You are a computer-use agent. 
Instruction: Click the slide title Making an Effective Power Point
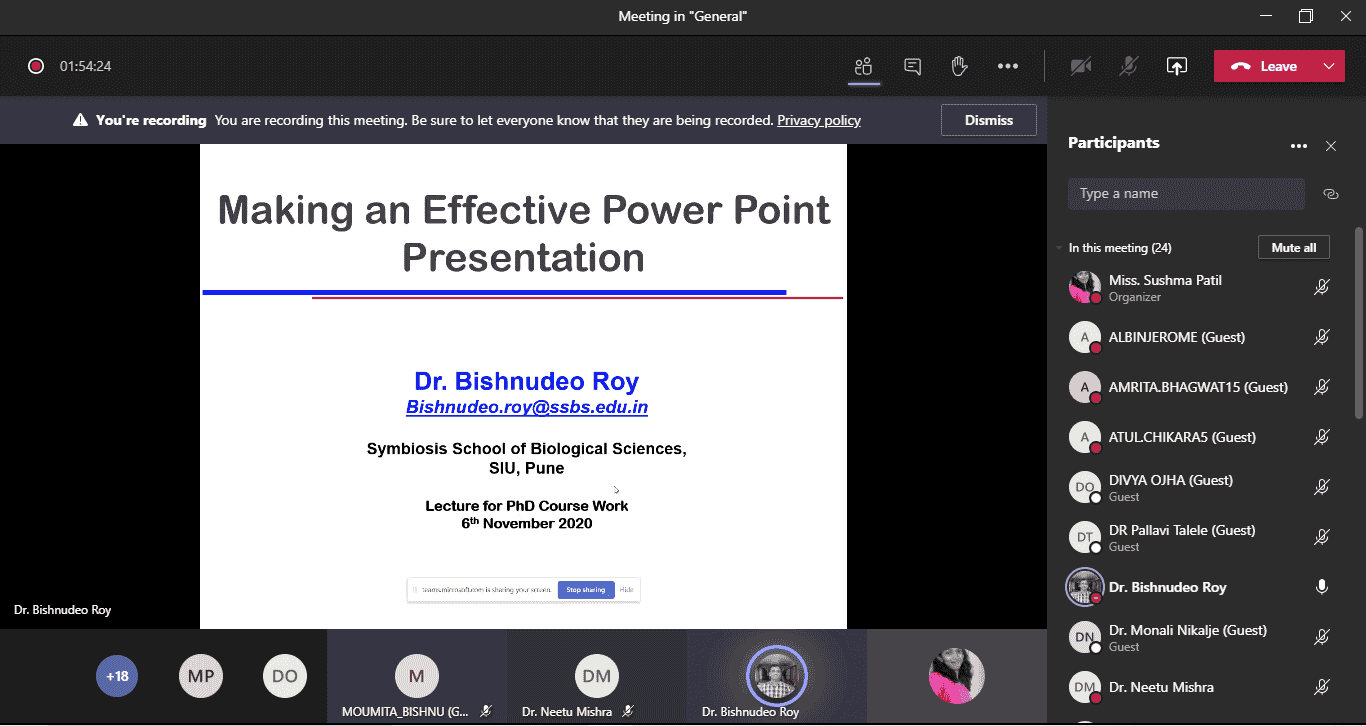[x=524, y=234]
